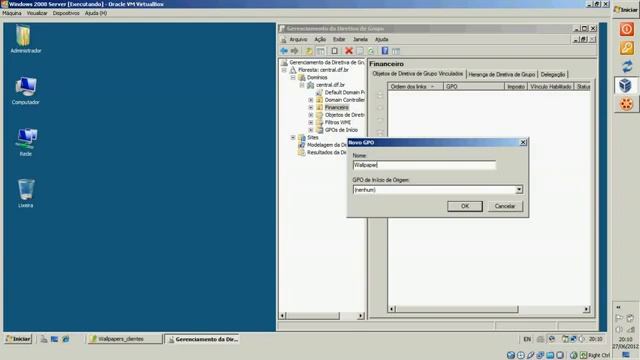Screen dimensions: 640x360
Task: Collapse the central.df.br domain node
Action: [302, 85]
